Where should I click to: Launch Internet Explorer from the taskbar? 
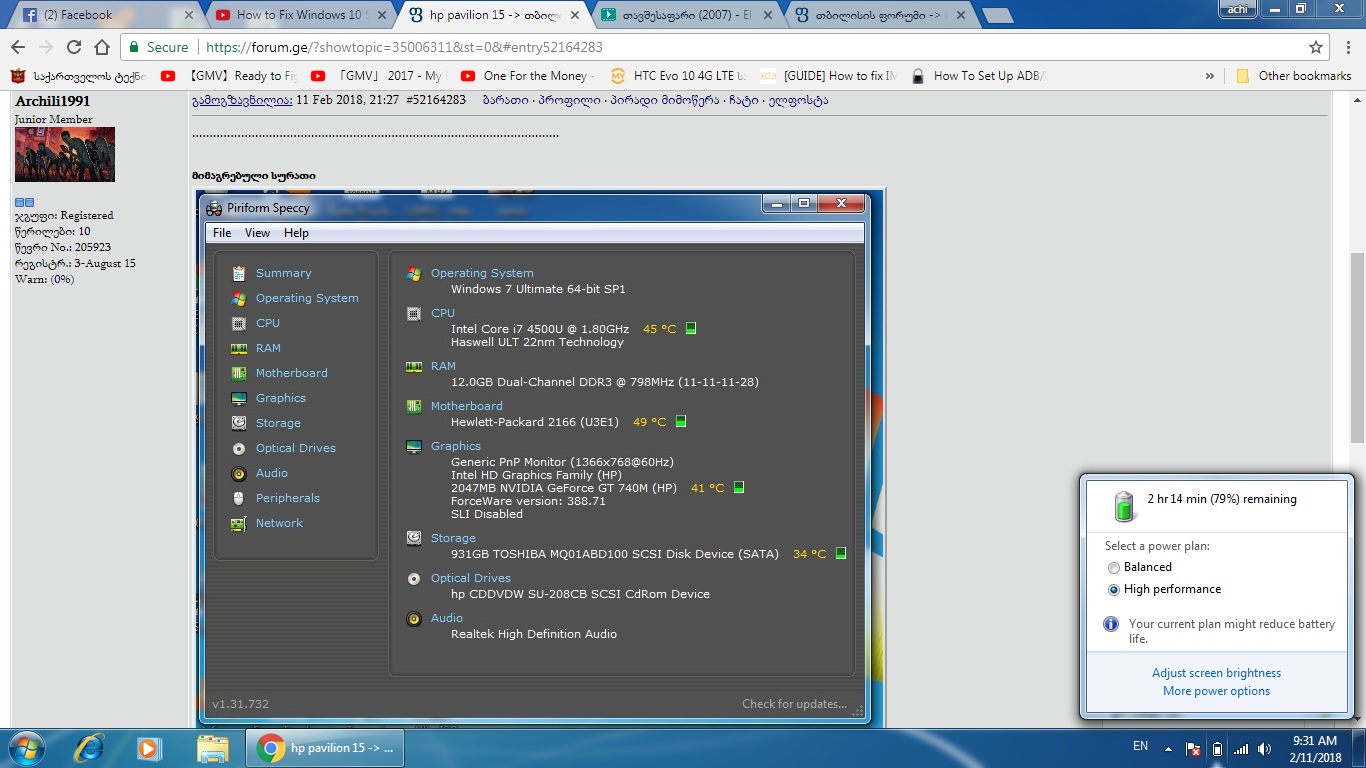90,748
